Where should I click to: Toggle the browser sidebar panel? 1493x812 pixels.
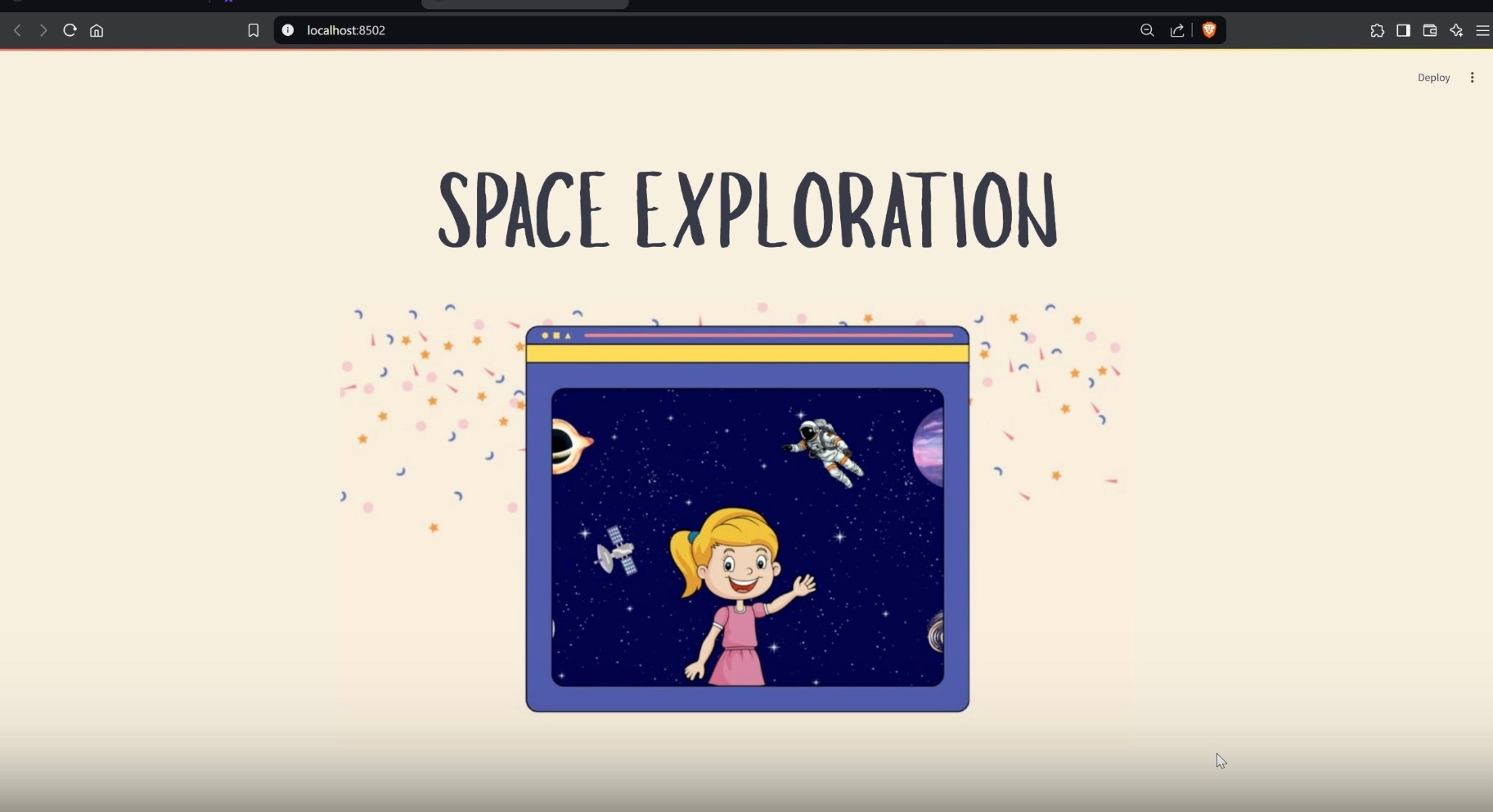pyautogui.click(x=1403, y=30)
